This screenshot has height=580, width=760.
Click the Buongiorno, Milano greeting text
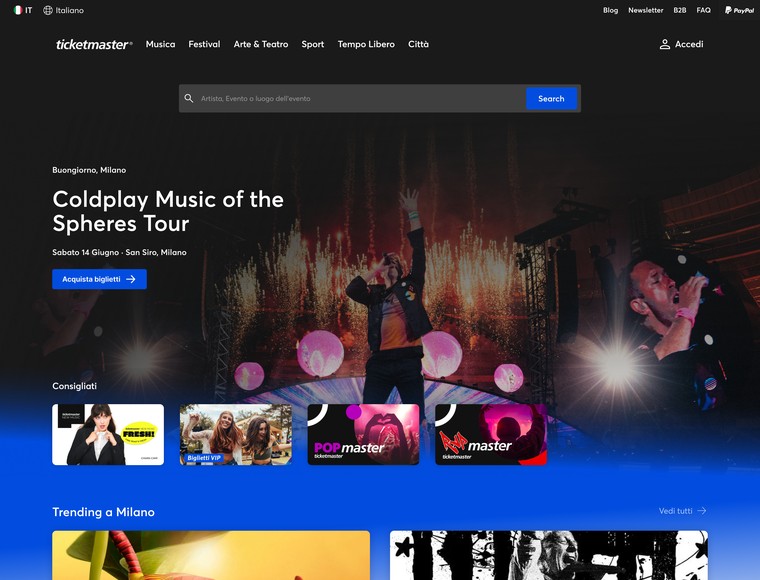(x=89, y=170)
